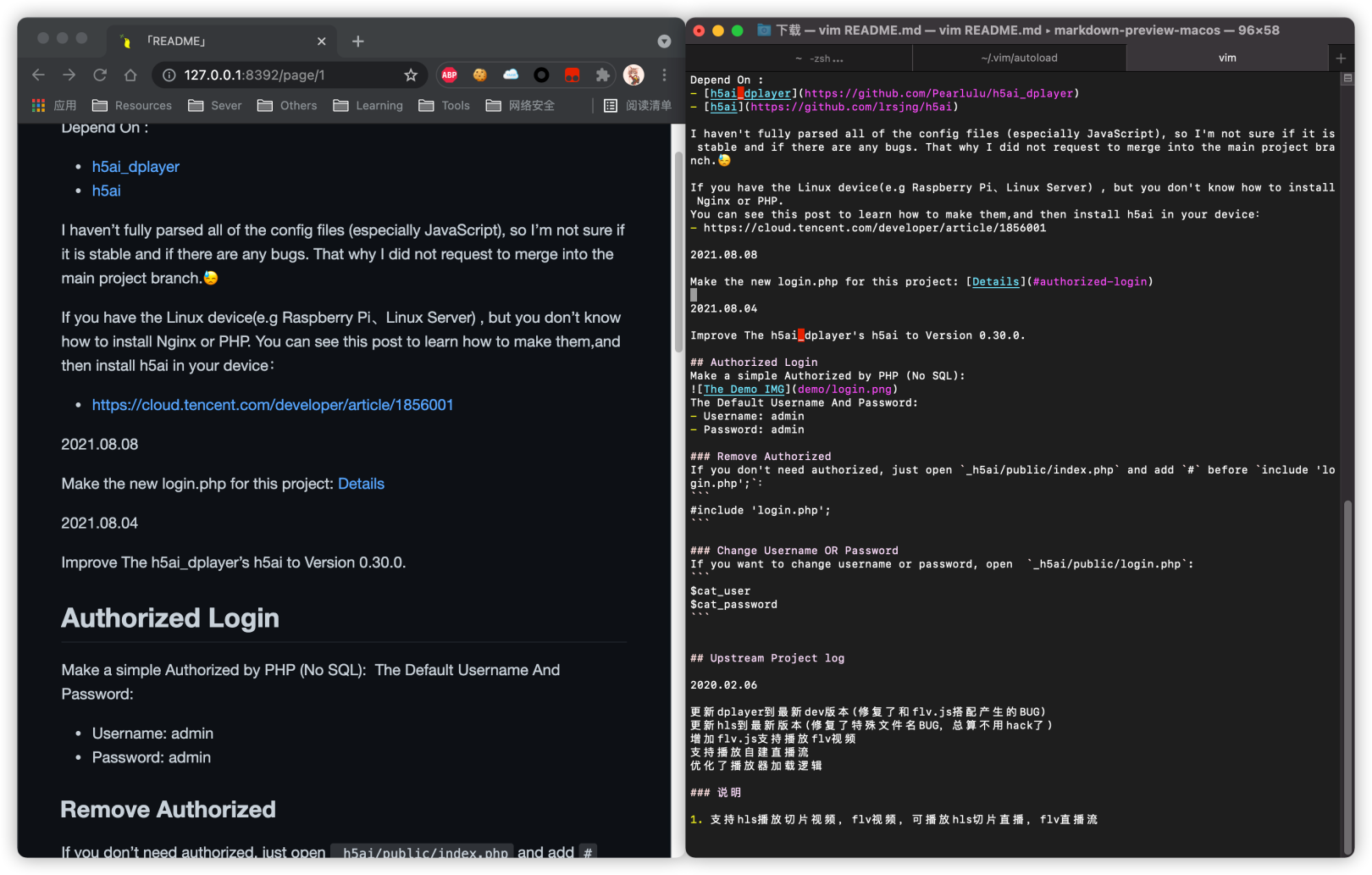Click '2021.08.08' line in vim

(724, 255)
